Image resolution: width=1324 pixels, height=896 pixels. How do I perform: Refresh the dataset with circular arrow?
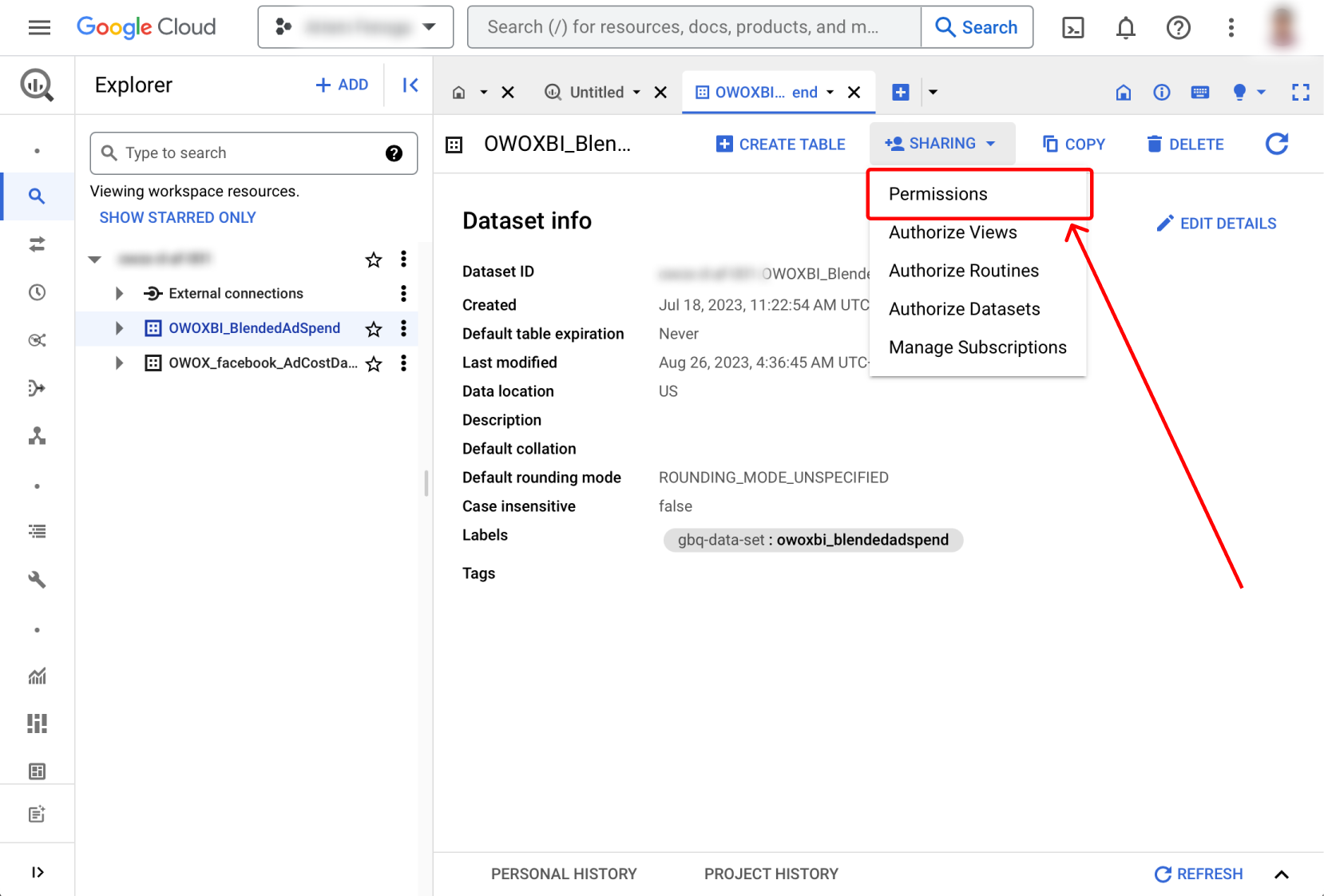(1277, 144)
